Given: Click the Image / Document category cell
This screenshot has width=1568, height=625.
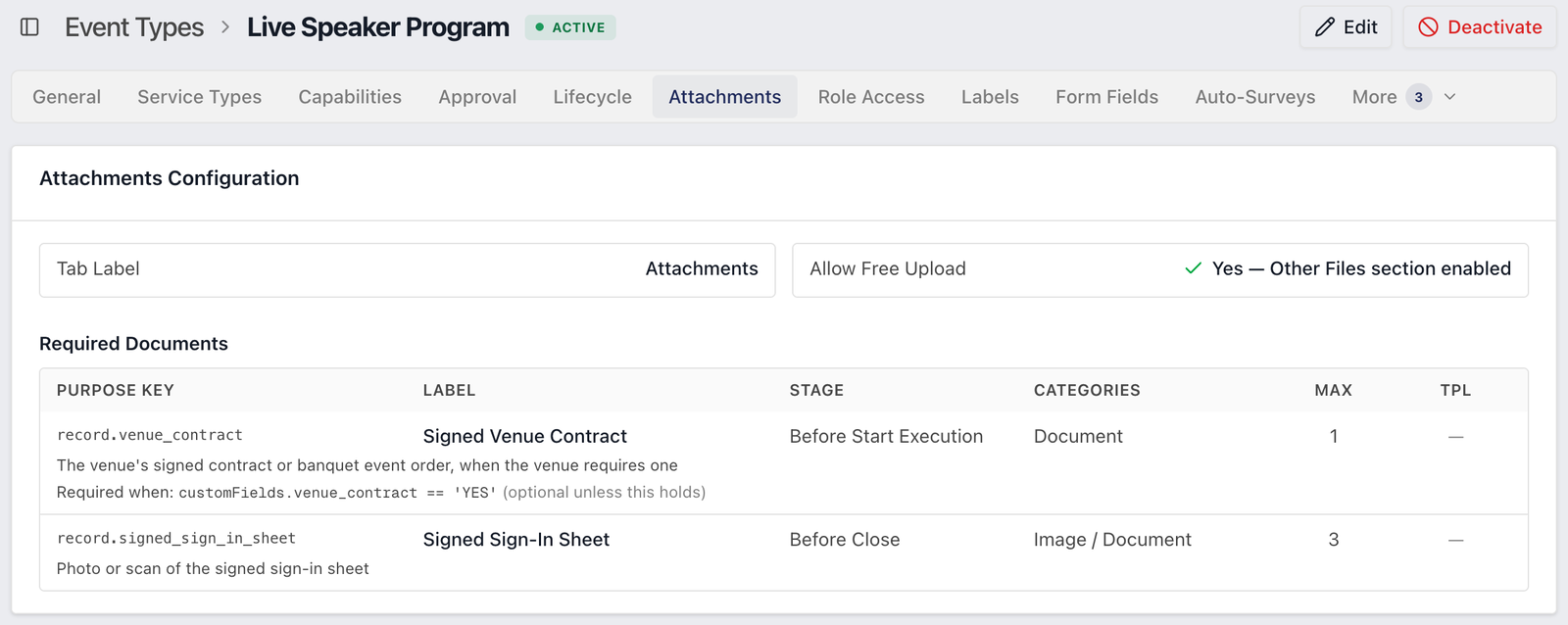Looking at the screenshot, I should click(x=1112, y=540).
